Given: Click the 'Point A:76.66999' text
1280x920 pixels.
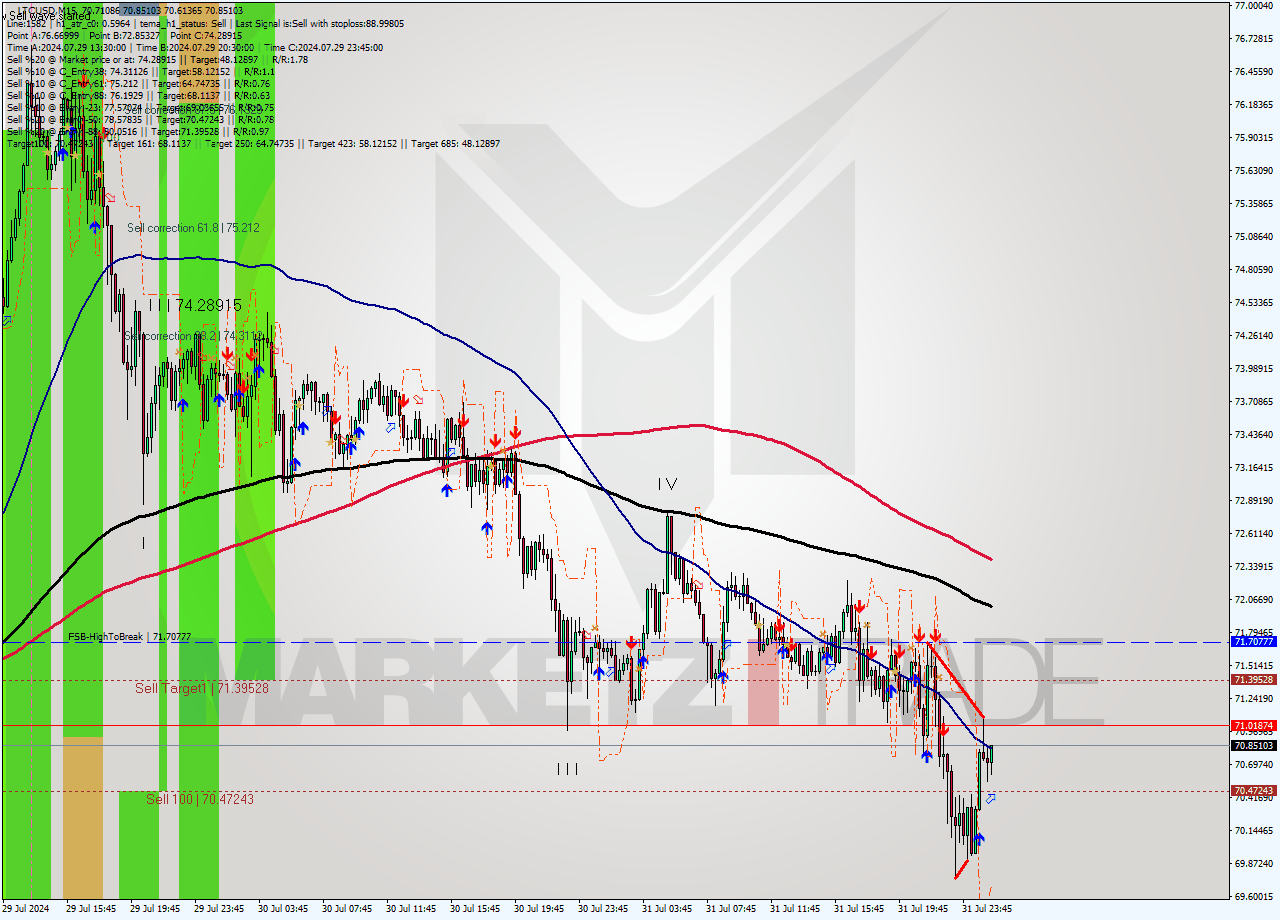Looking at the screenshot, I should [x=42, y=35].
